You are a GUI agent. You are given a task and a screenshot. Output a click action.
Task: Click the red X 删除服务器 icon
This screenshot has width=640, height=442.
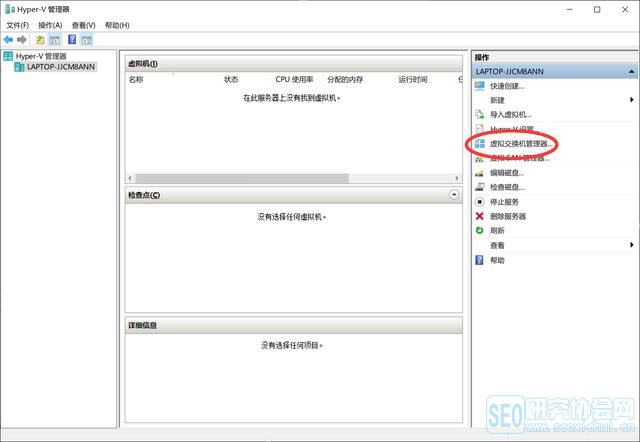pyautogui.click(x=480, y=216)
